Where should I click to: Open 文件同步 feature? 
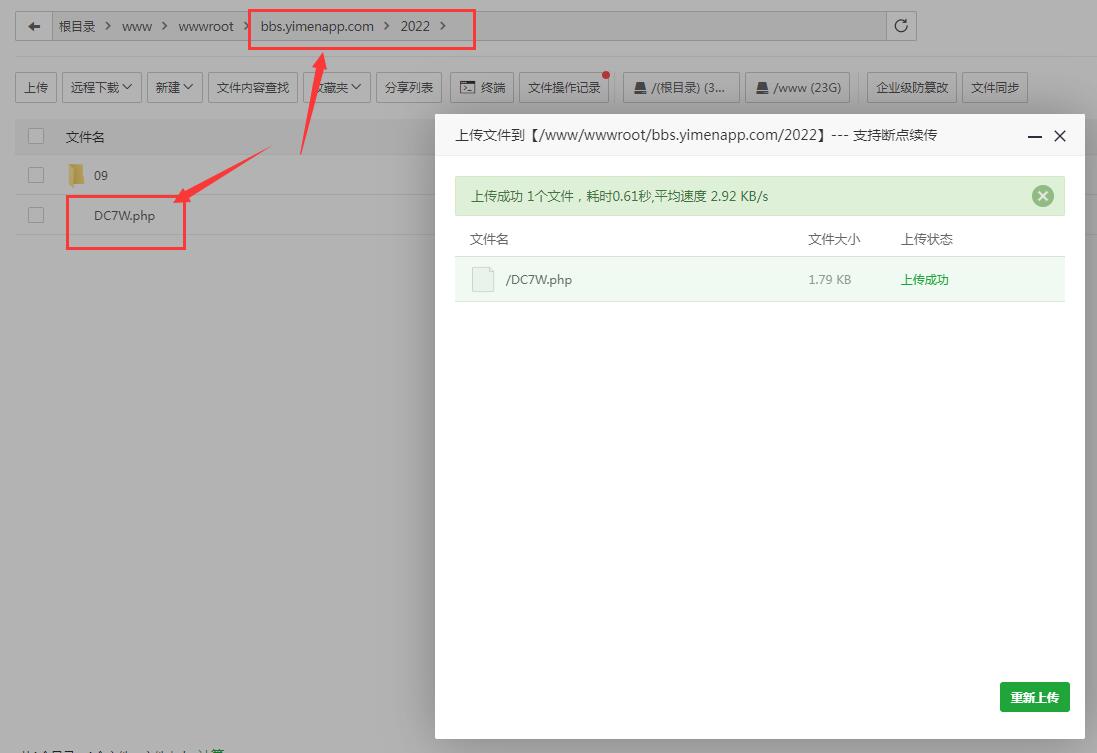pos(995,87)
